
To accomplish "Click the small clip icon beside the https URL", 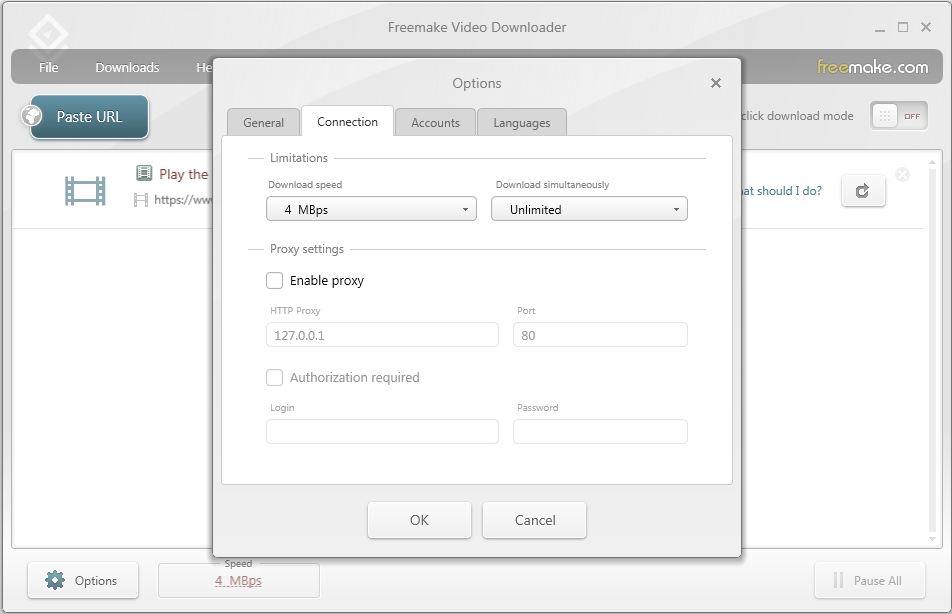I will [141, 199].
